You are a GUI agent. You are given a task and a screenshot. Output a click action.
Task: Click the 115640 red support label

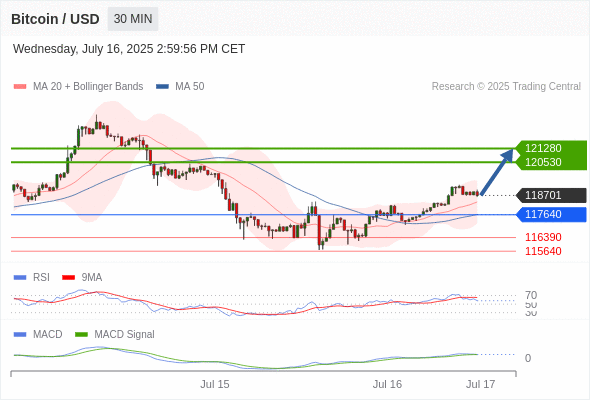pyautogui.click(x=543, y=251)
